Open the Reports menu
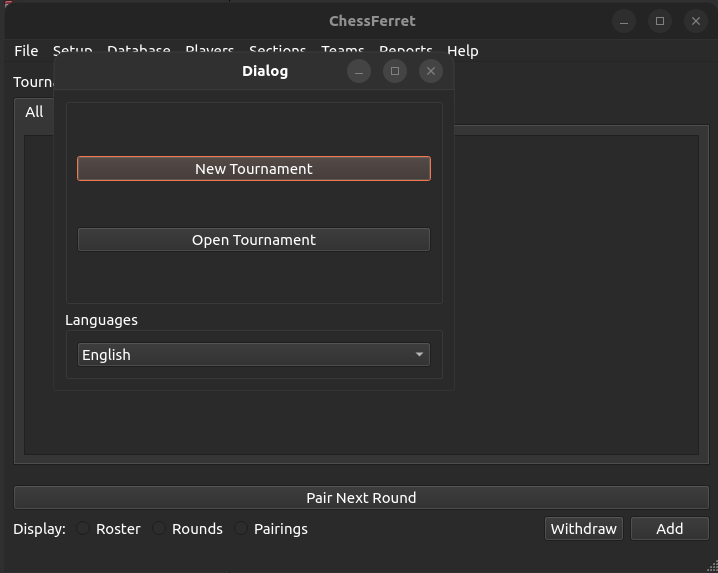718x573 pixels. click(406, 49)
